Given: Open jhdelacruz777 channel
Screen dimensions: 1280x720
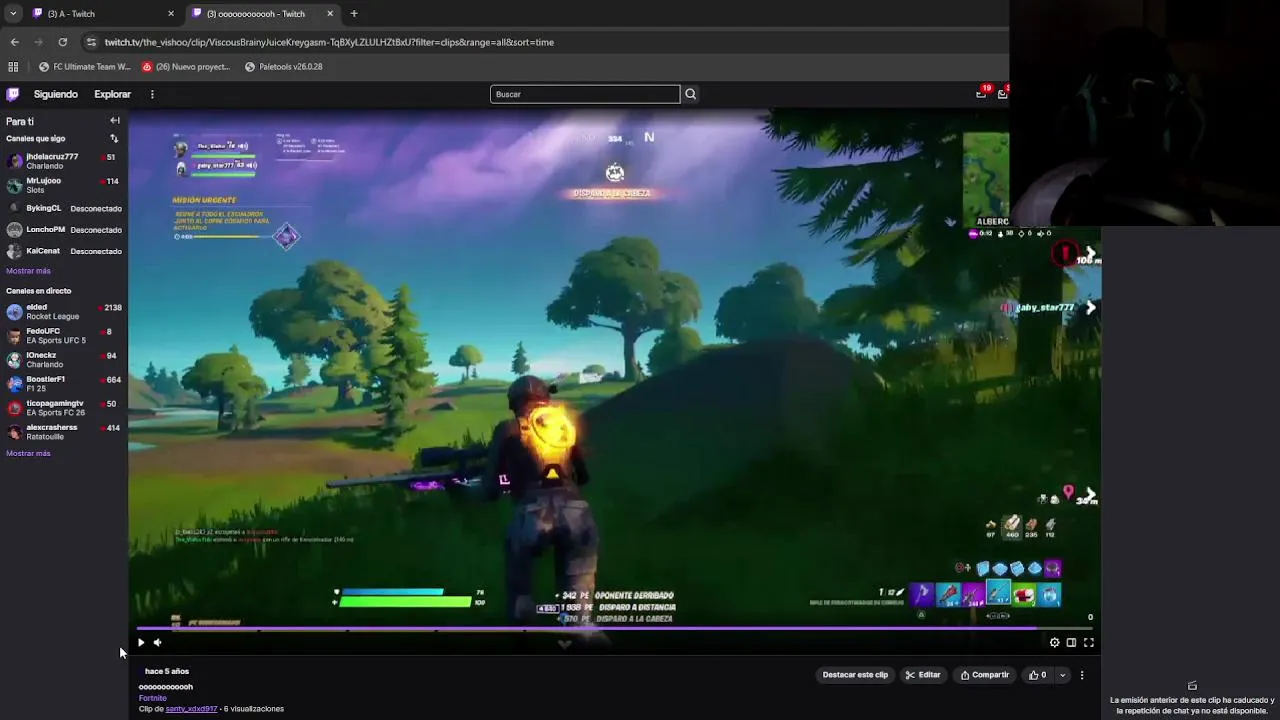Looking at the screenshot, I should [64, 161].
